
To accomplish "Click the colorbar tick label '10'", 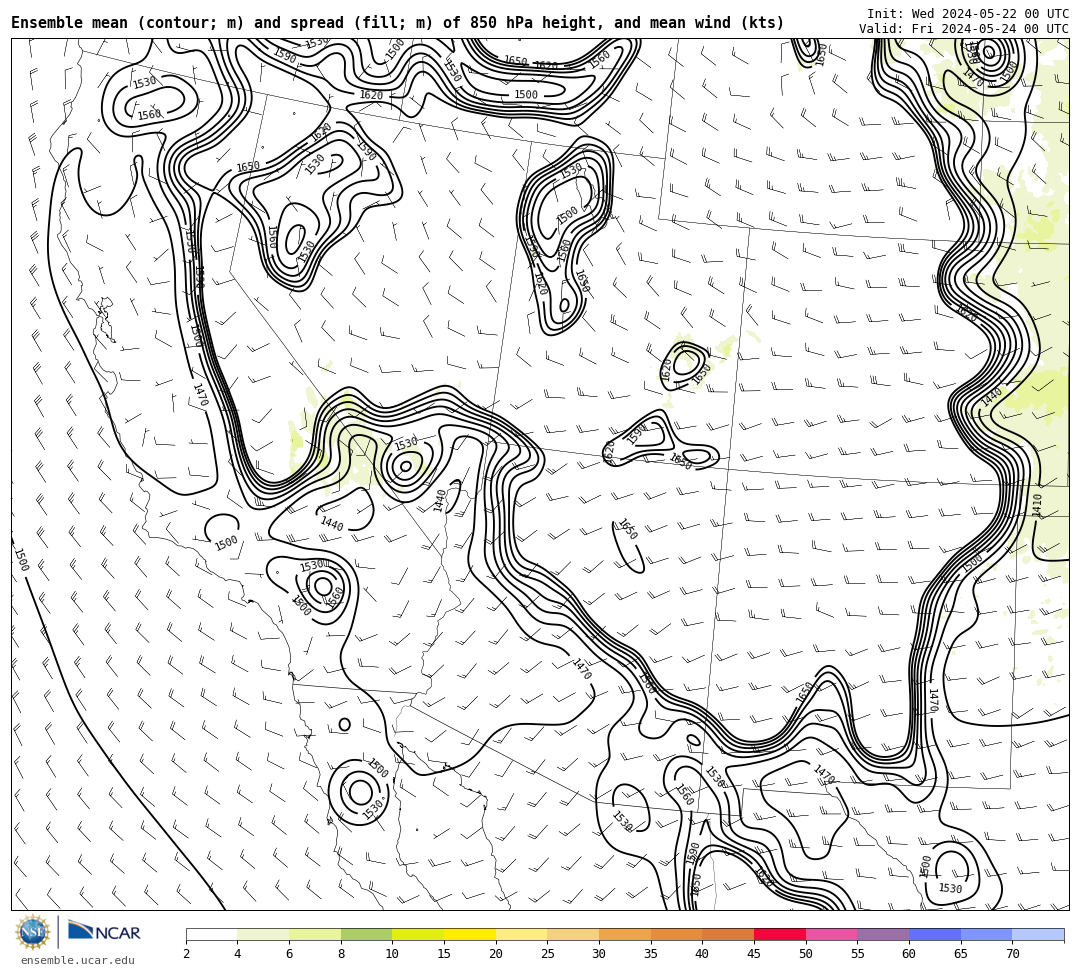I will coord(393,954).
